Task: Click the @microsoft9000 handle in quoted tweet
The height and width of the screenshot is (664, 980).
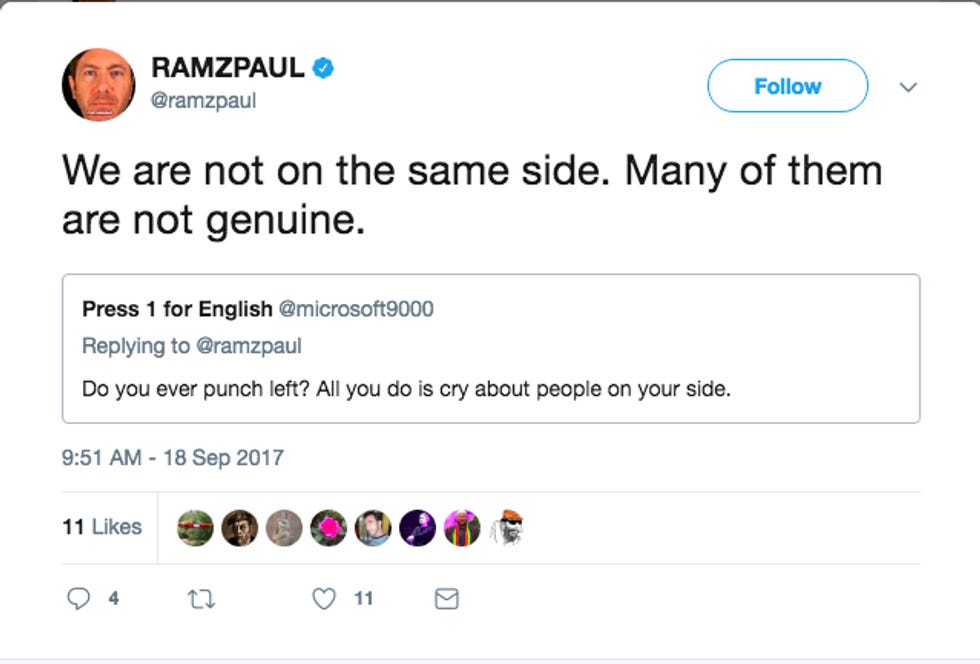Action: click(x=355, y=309)
